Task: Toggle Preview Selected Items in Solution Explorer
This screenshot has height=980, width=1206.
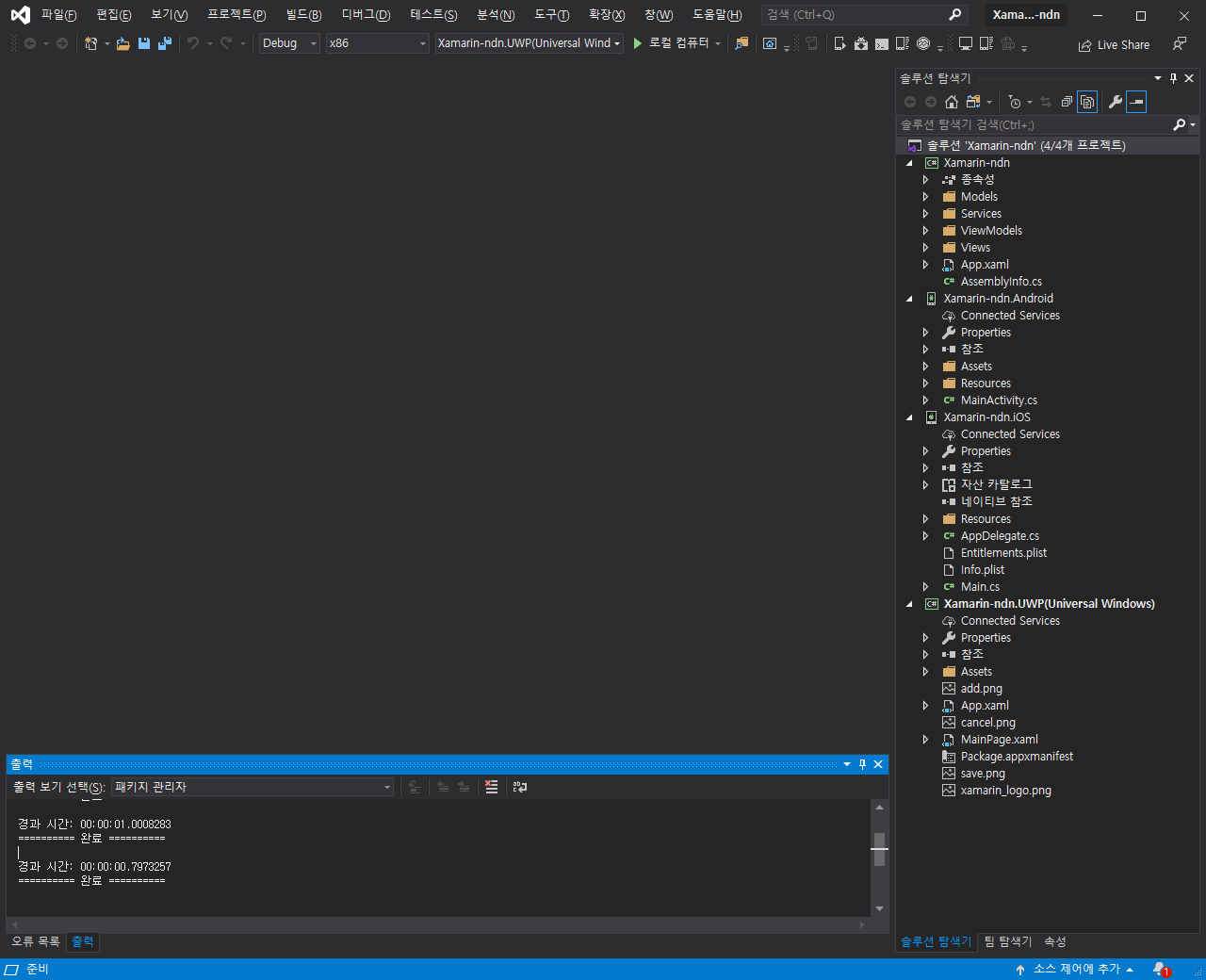Action: [x=1136, y=102]
